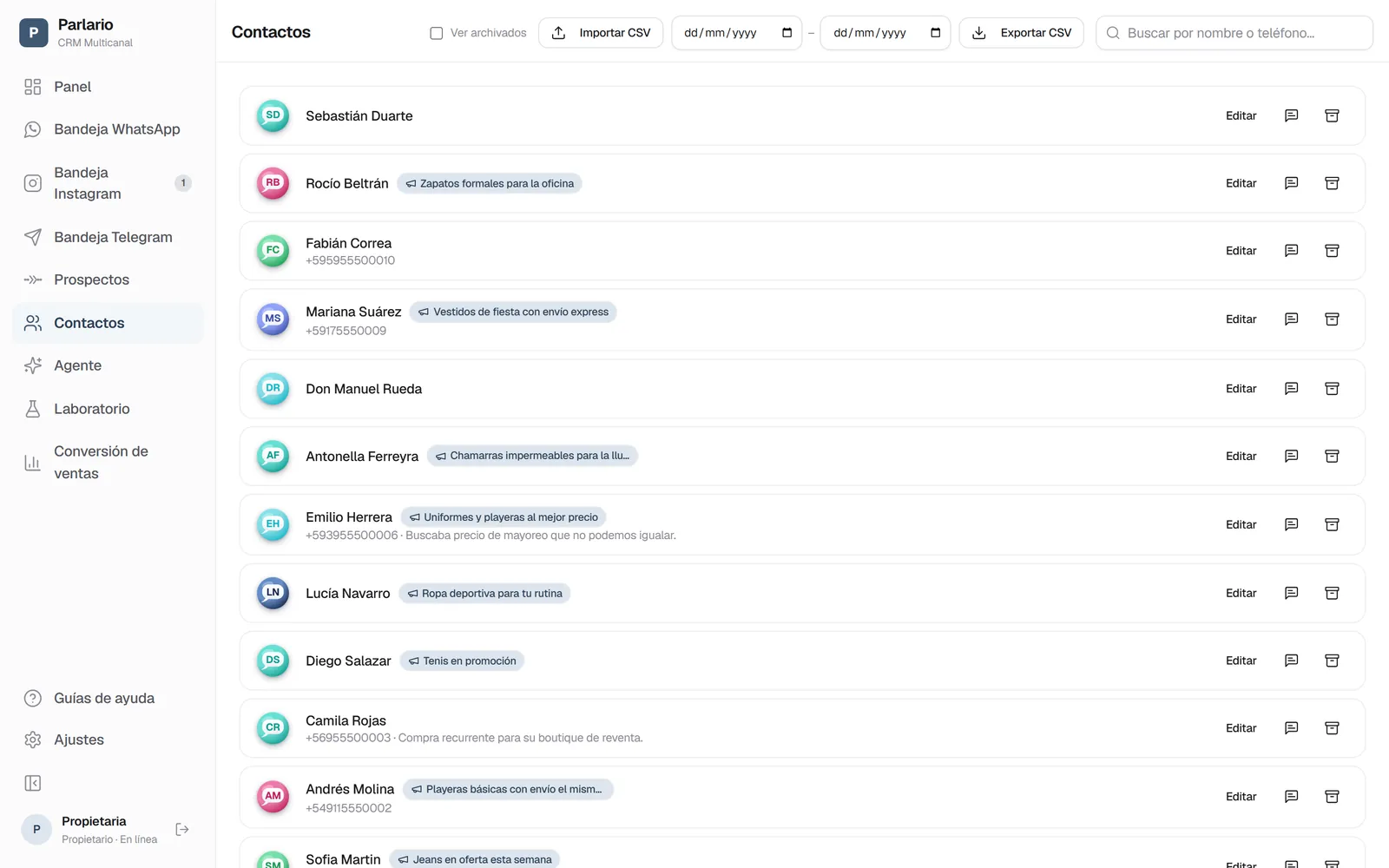Archive Camila Rojas contact
1389x868 pixels.
coord(1332,728)
